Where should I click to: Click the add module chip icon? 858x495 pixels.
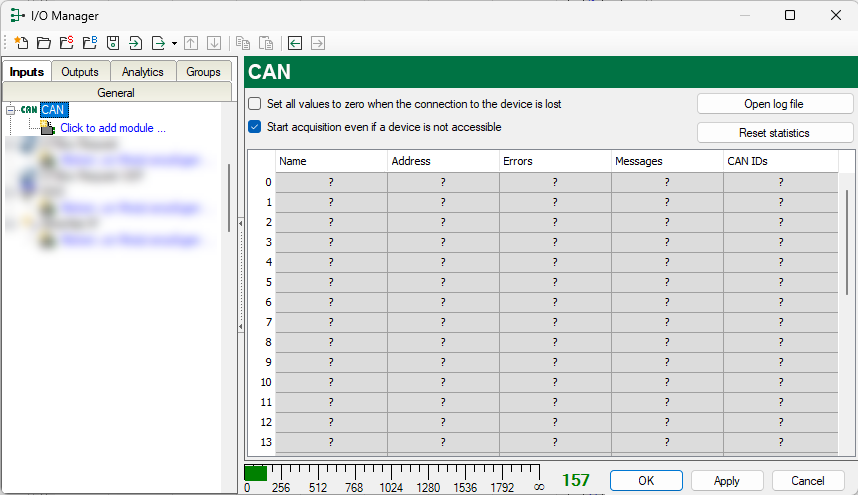coord(48,128)
